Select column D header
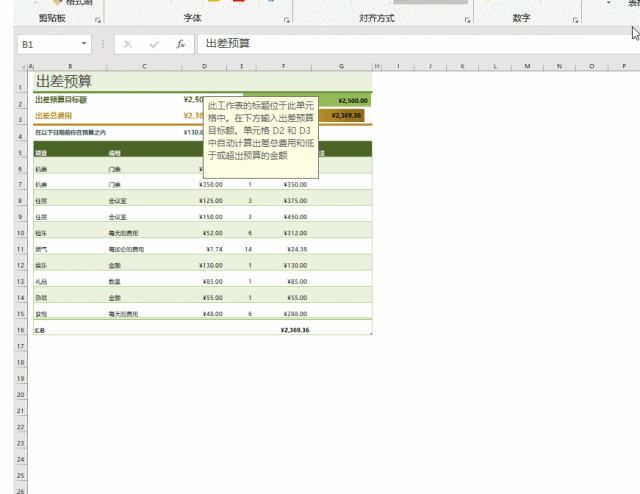This screenshot has height=494, width=640. [204, 67]
